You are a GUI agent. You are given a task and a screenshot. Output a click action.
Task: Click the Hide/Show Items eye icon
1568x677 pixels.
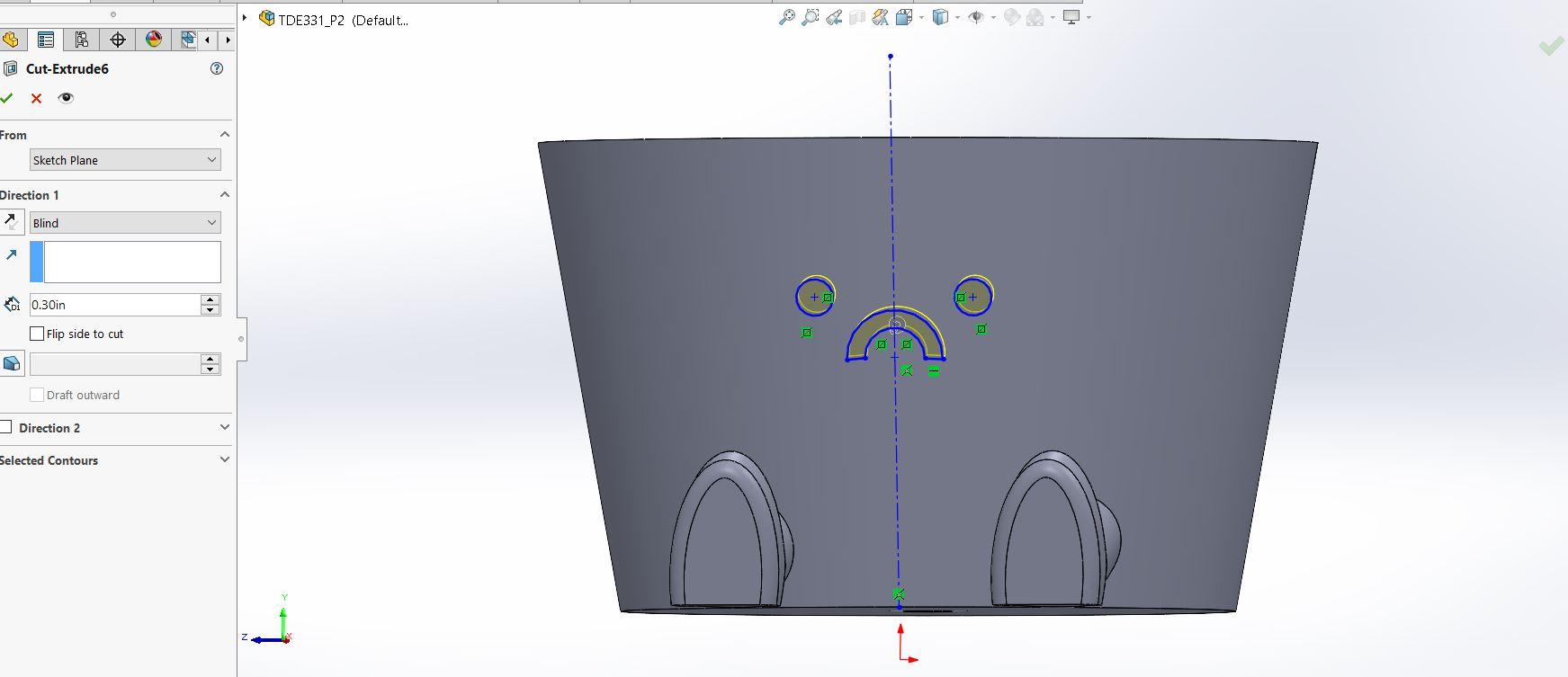tap(976, 17)
